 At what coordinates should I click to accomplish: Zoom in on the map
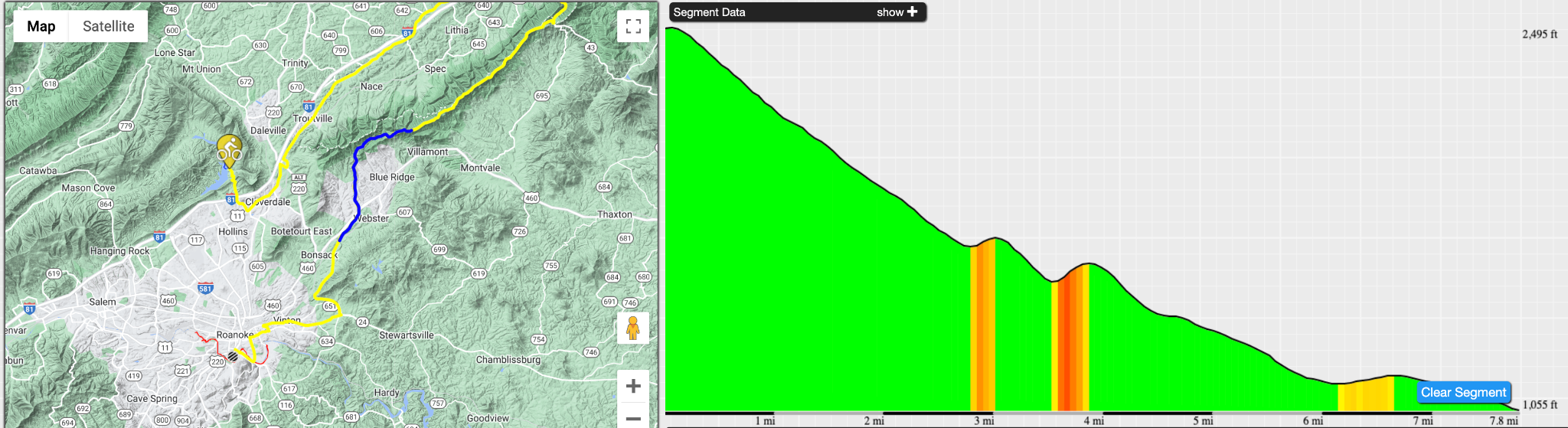coord(633,386)
